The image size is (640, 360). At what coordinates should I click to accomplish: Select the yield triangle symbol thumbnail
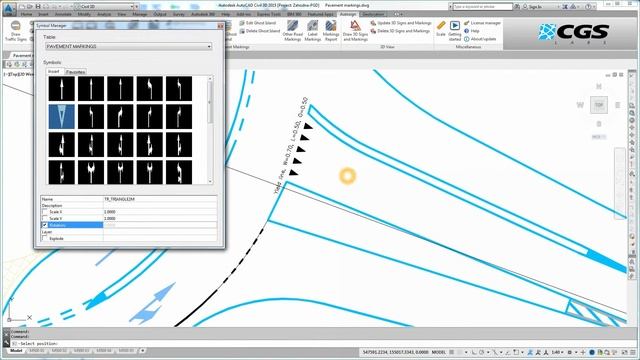(62, 116)
